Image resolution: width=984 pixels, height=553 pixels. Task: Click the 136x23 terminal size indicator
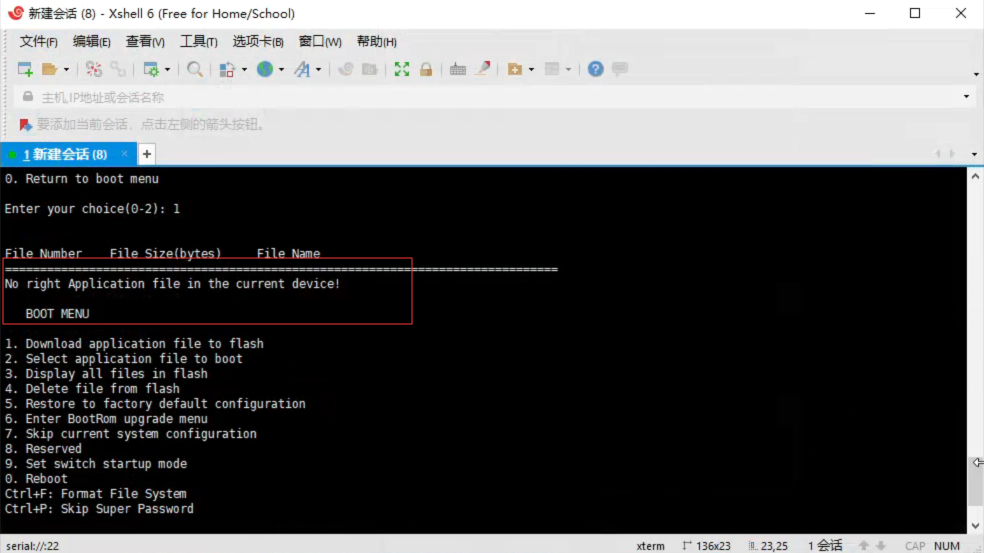click(x=707, y=546)
